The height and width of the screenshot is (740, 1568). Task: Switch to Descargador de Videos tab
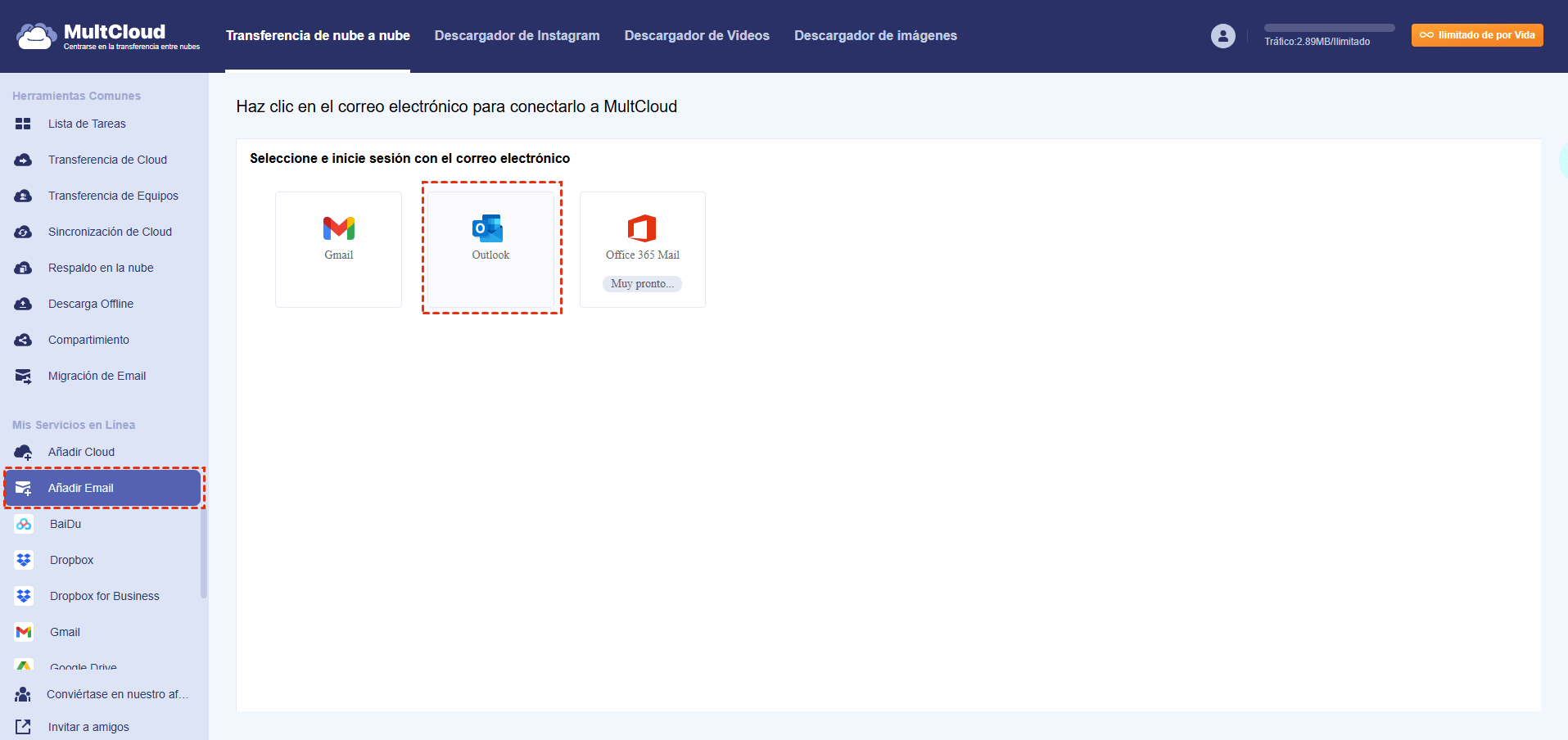[697, 36]
